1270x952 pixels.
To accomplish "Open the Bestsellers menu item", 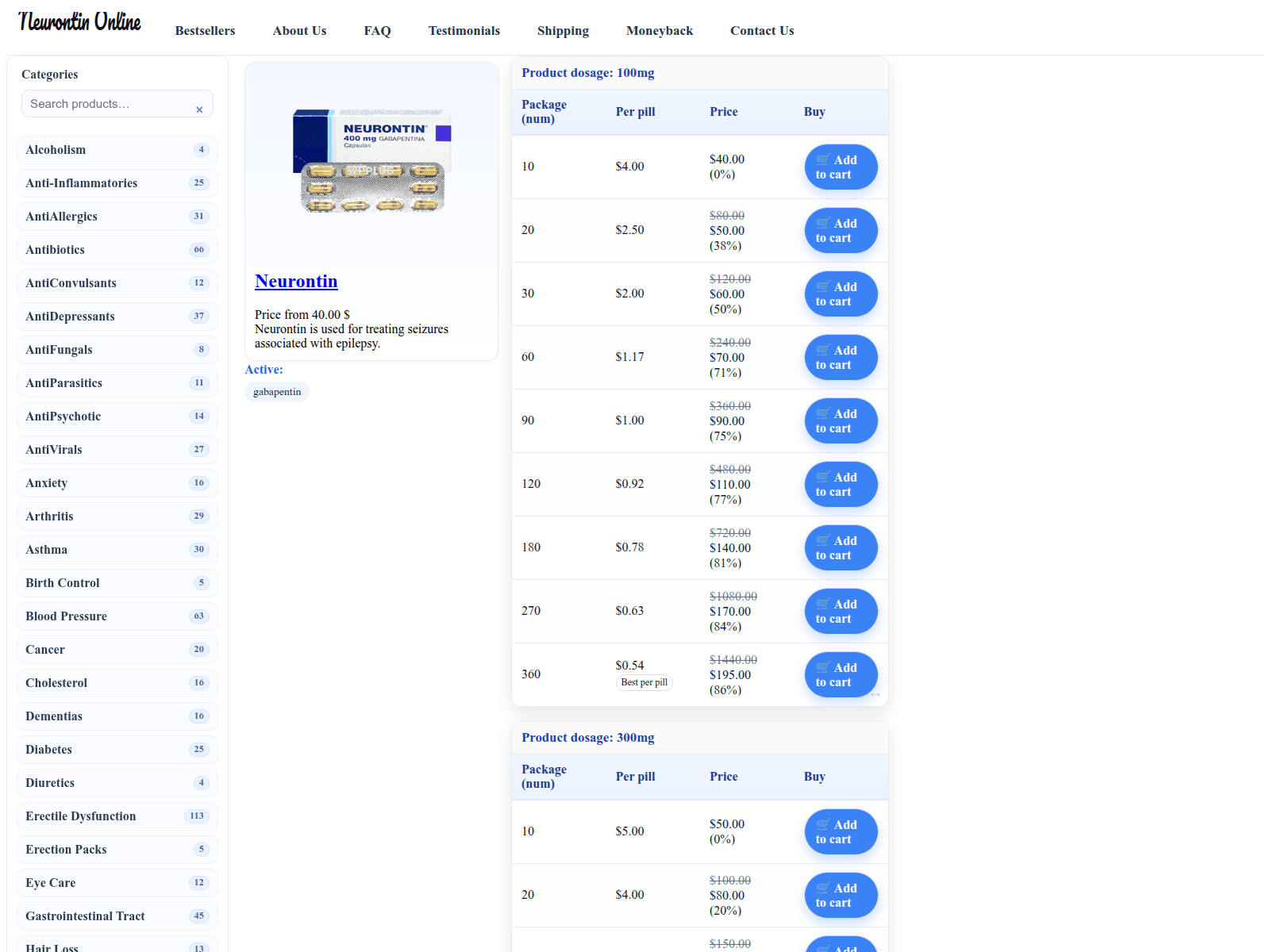I will 205,31.
